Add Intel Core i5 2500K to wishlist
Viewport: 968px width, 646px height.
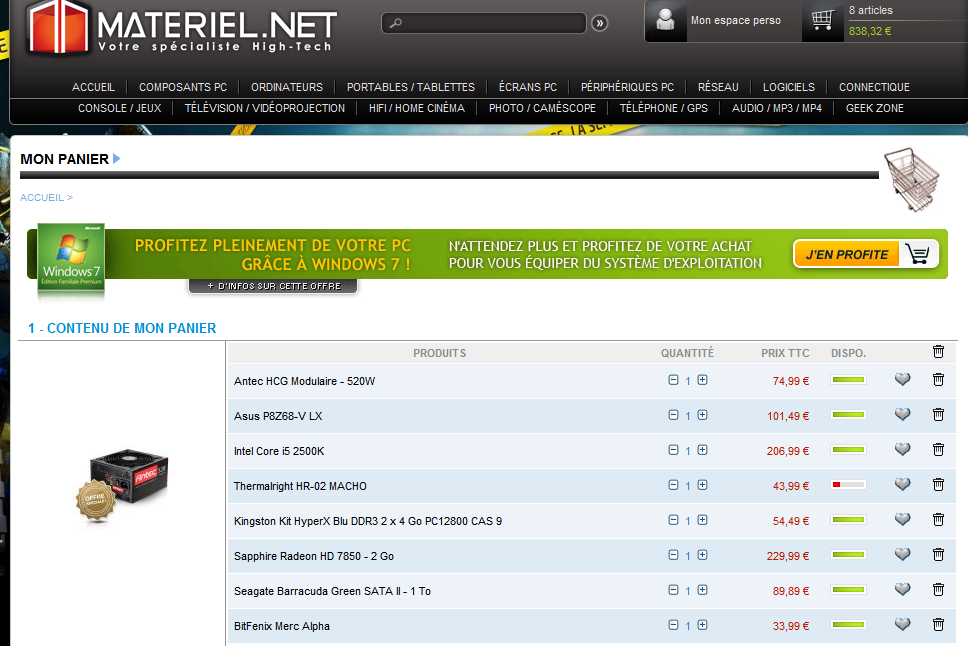[x=902, y=450]
